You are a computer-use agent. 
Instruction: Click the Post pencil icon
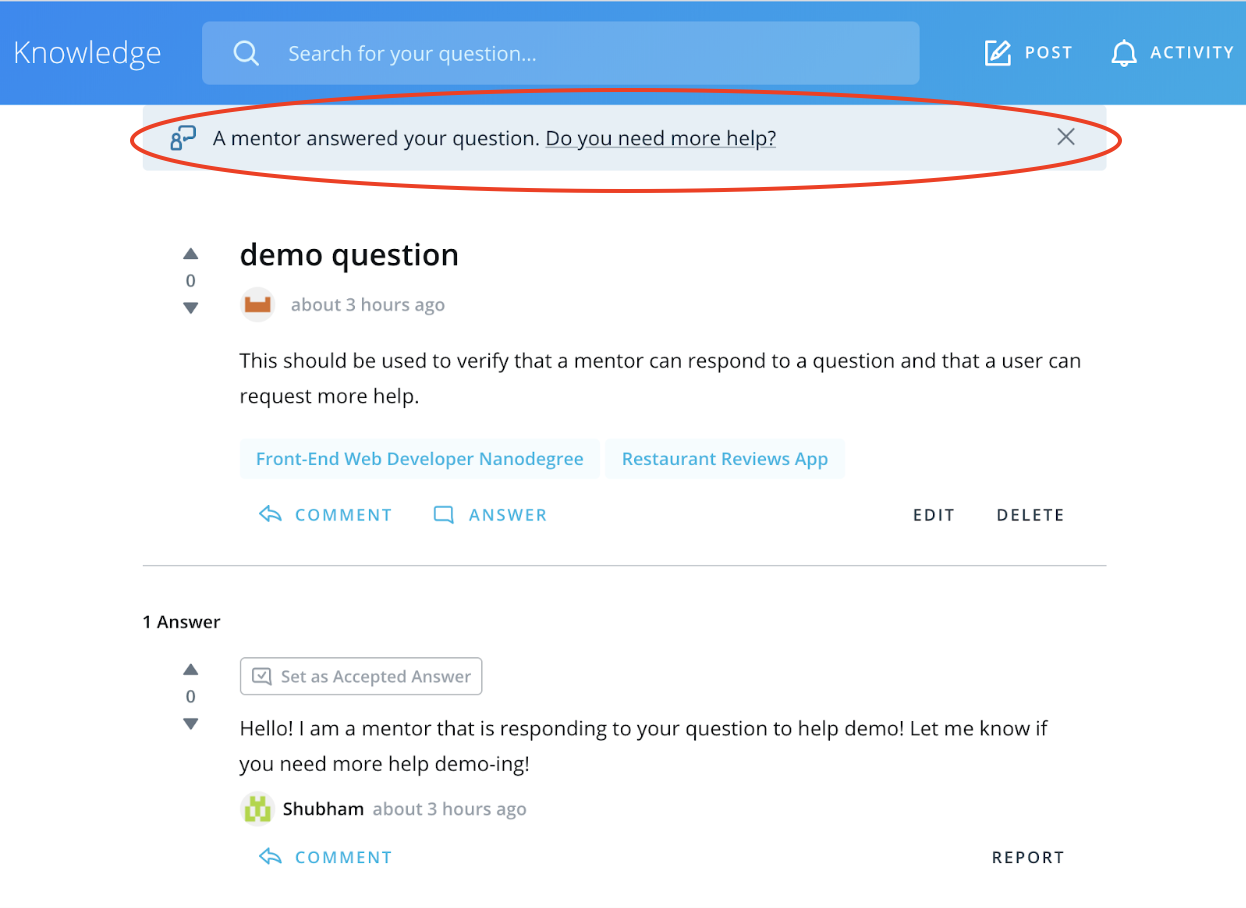[x=998, y=53]
